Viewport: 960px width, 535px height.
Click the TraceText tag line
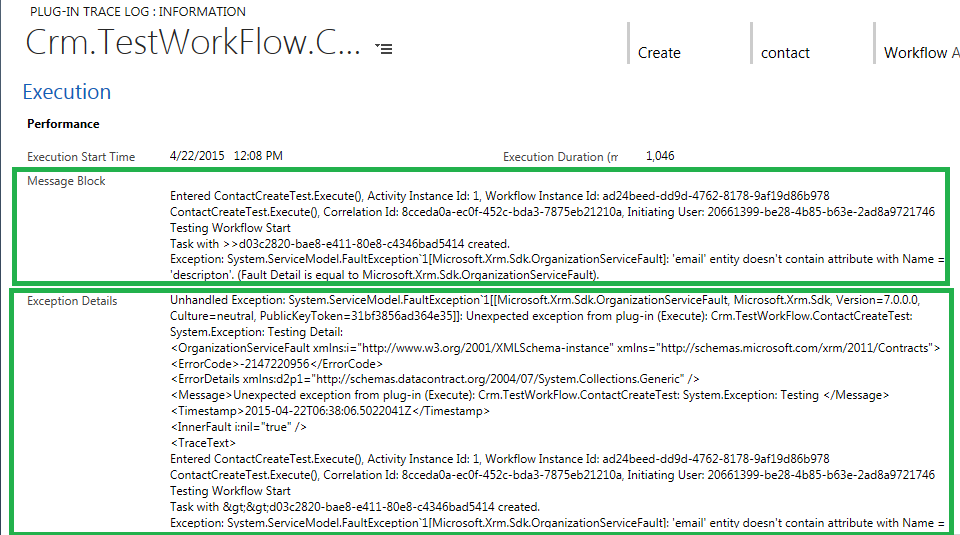coord(203,443)
